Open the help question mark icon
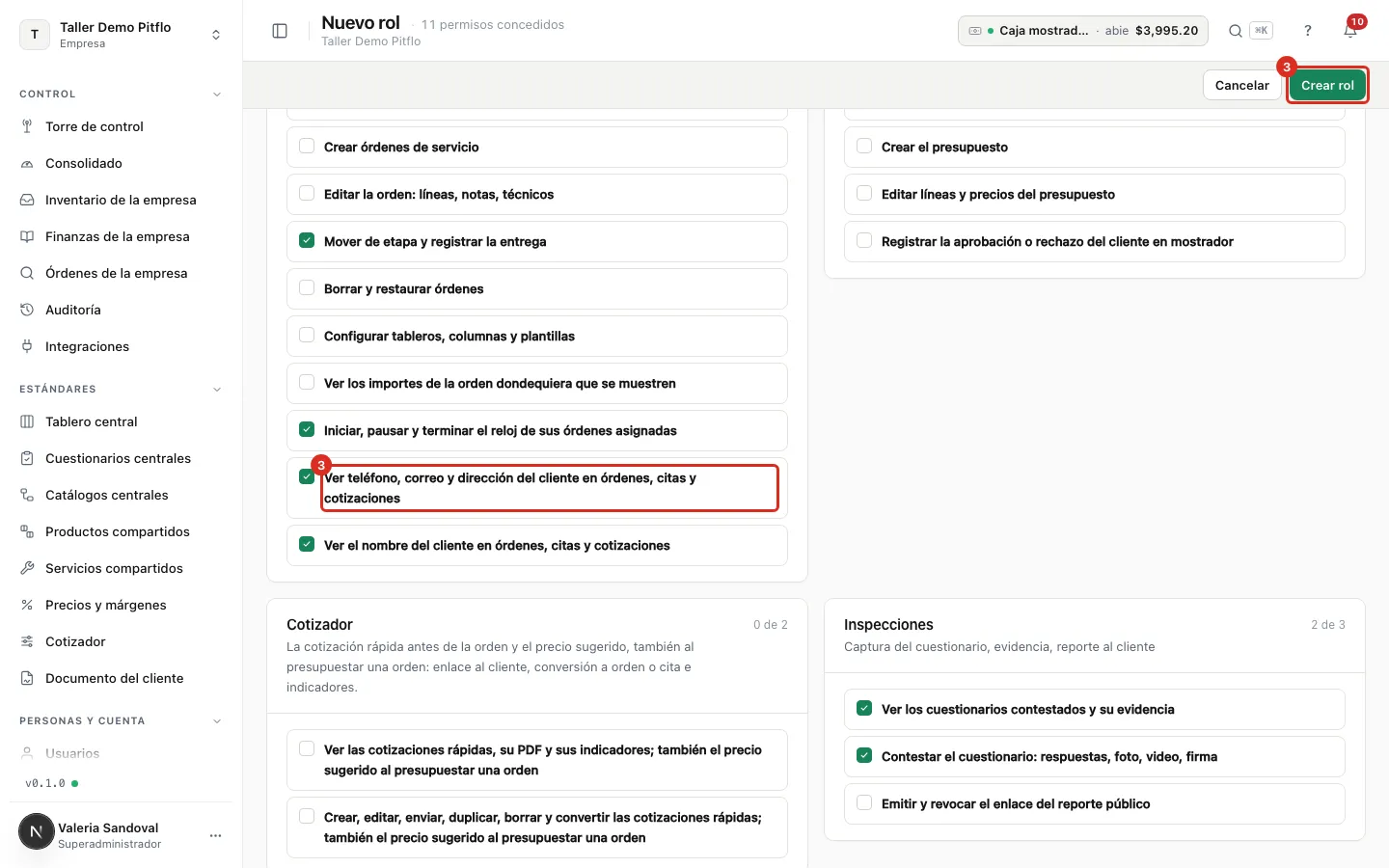The width and height of the screenshot is (1389, 868). click(1308, 31)
